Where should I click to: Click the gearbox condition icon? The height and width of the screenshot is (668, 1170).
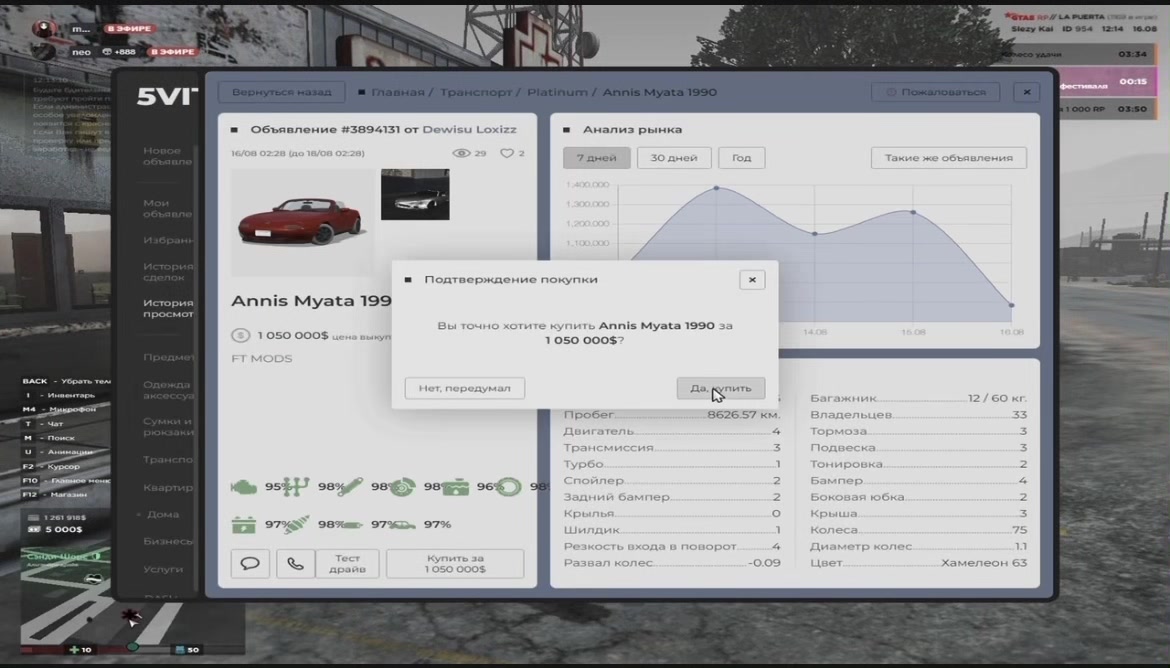click(296, 487)
